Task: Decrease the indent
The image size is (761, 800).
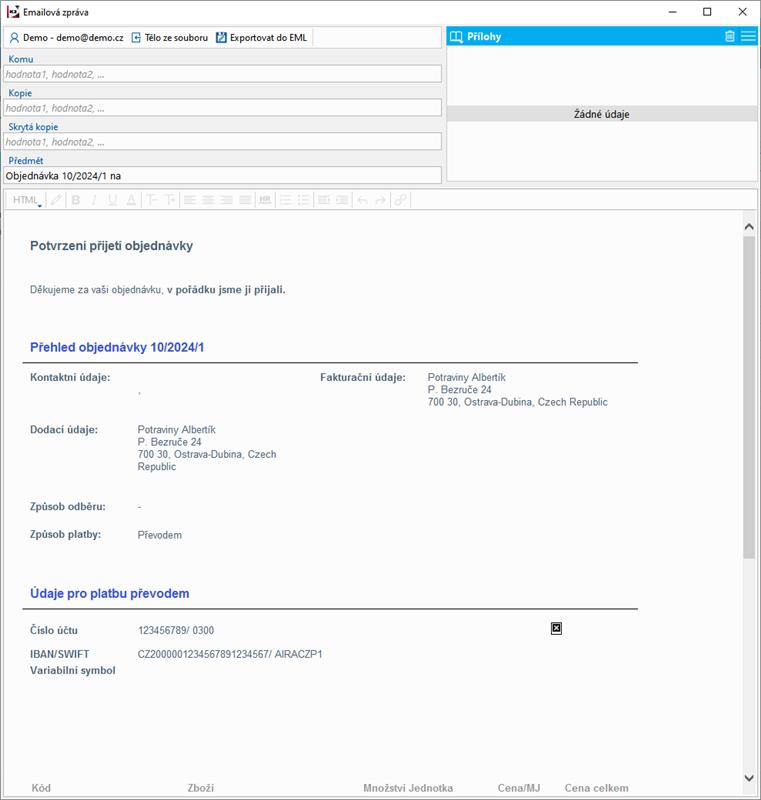Action: click(323, 200)
